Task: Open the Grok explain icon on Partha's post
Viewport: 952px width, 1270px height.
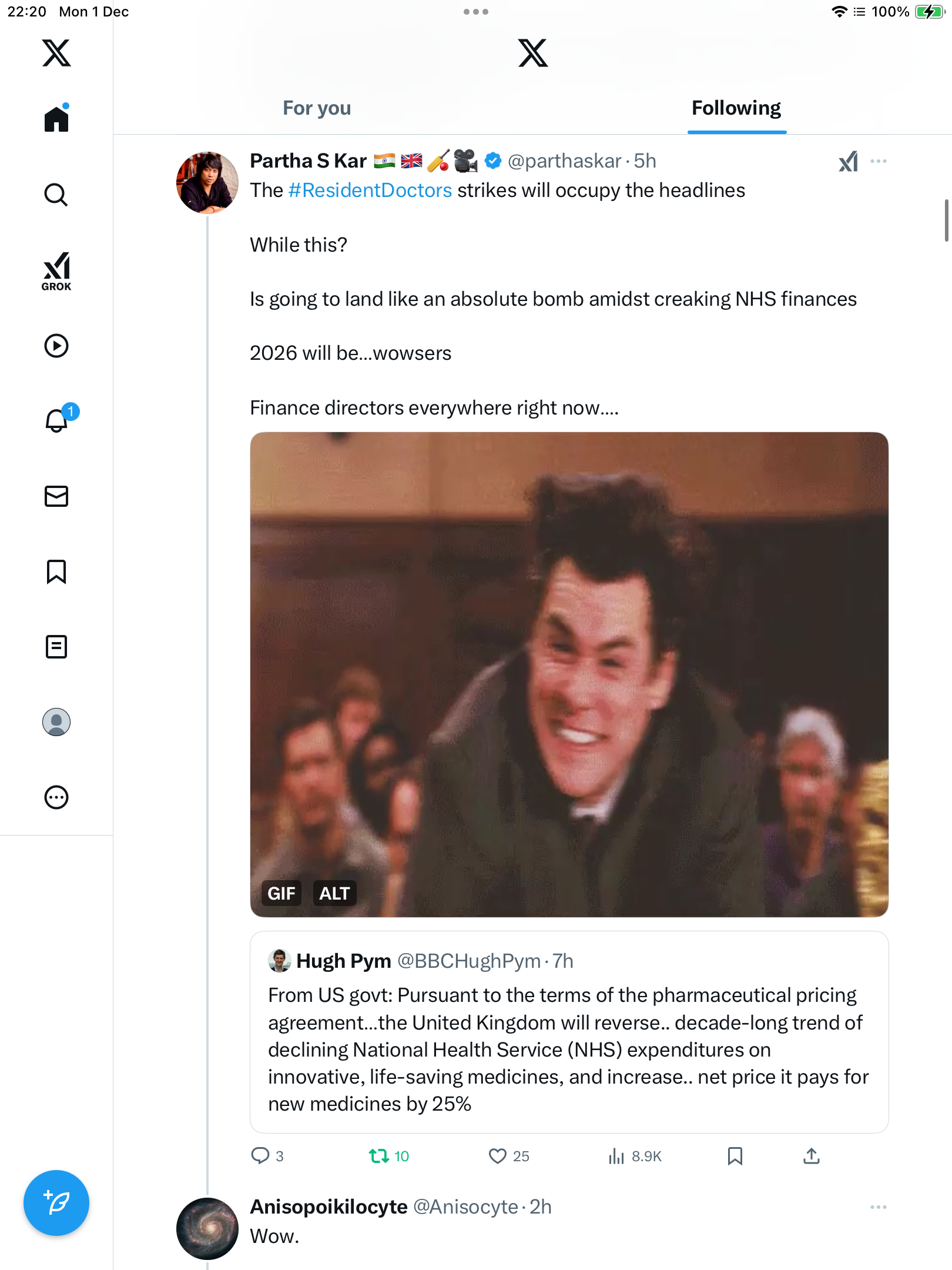Action: pyautogui.click(x=848, y=161)
